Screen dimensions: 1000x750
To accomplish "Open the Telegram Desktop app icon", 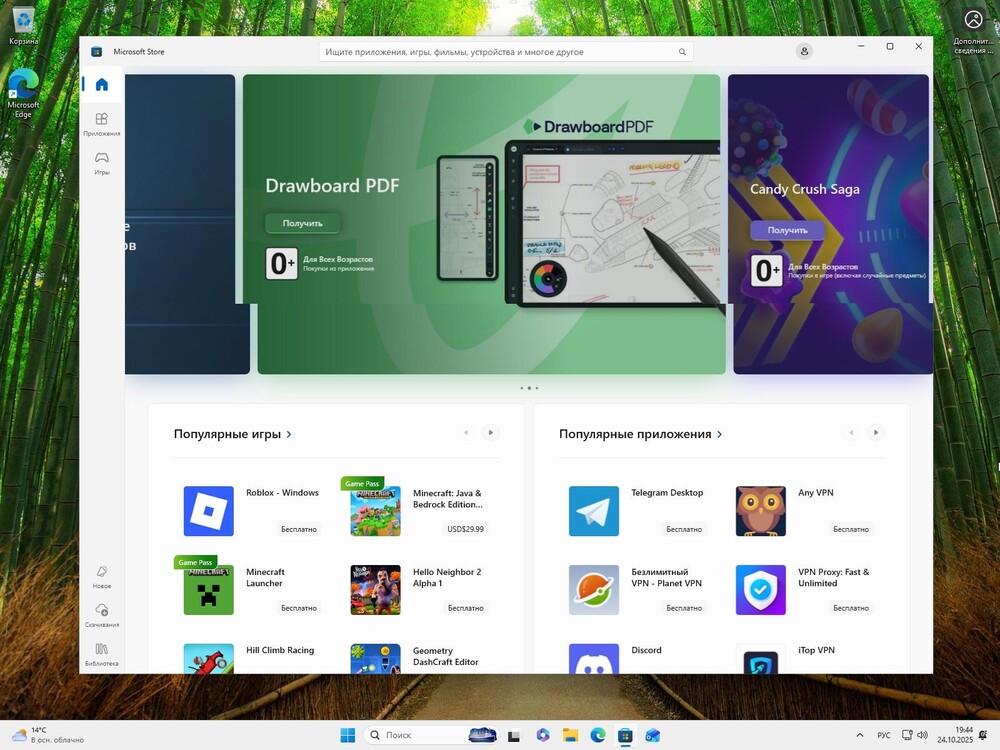I will 594,511.
